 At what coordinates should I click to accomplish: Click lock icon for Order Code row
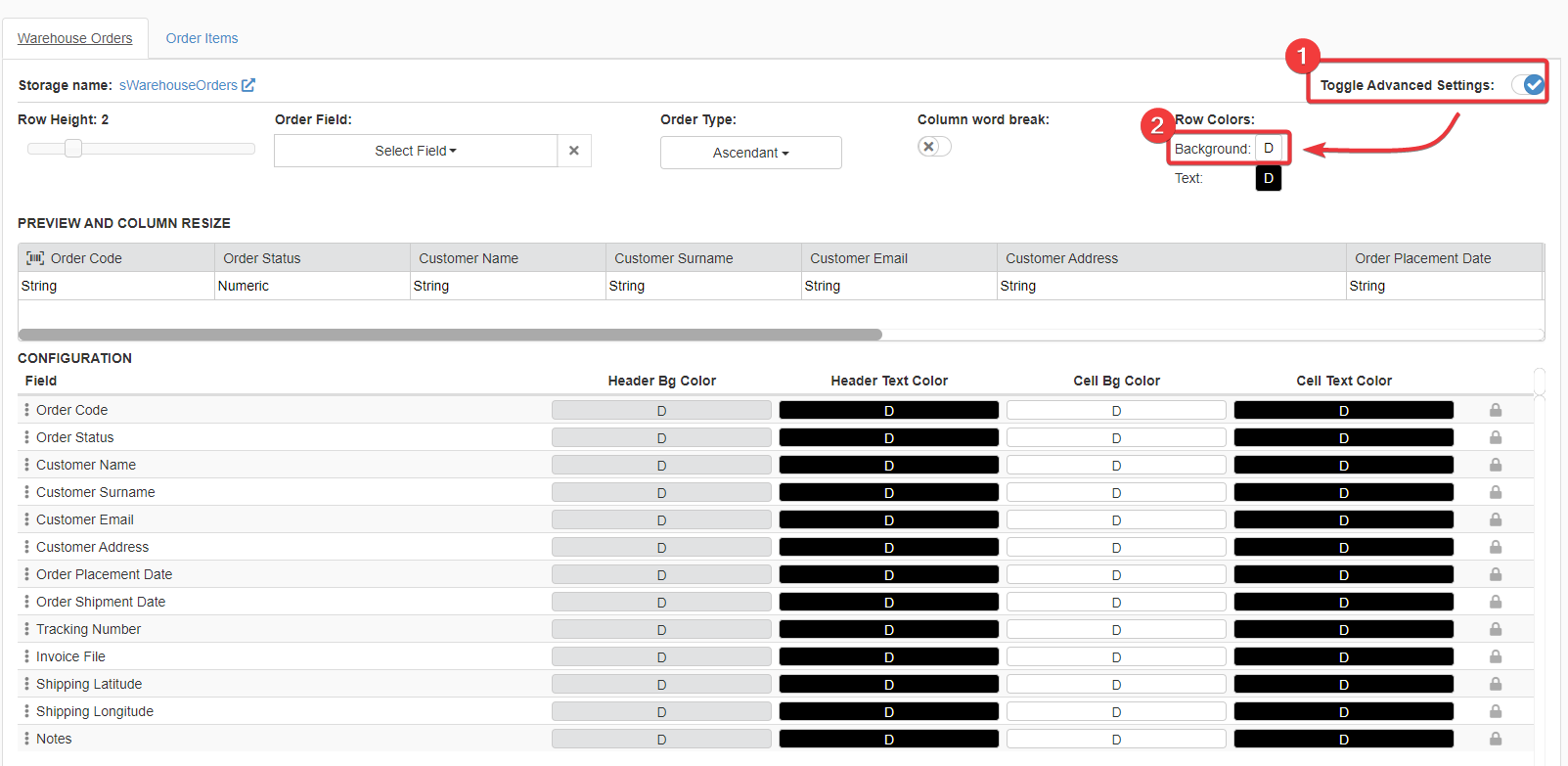point(1496,410)
